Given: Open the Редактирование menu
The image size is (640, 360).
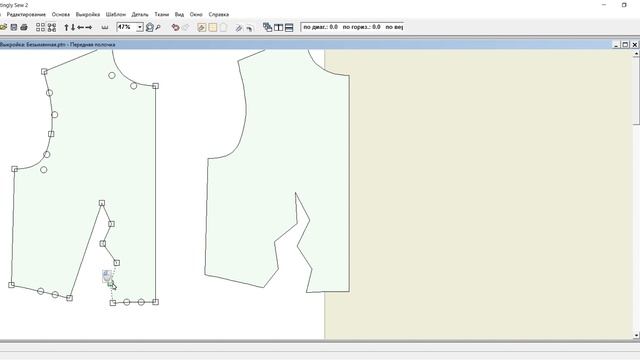Looking at the screenshot, I should pos(26,14).
